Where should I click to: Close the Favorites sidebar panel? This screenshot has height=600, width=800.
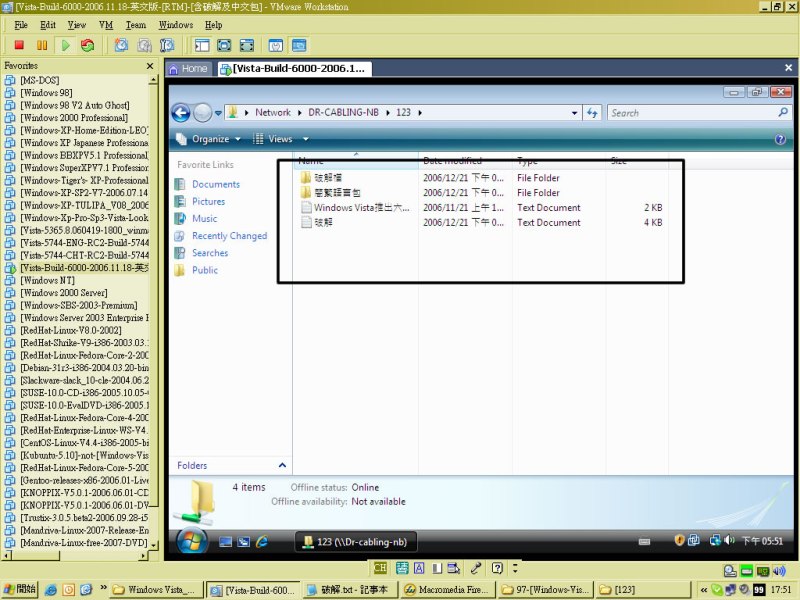tap(150, 66)
